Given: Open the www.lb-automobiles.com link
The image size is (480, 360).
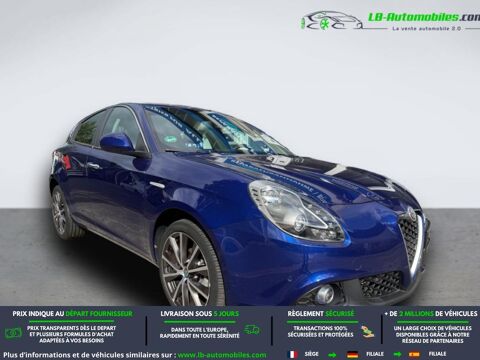Looking at the screenshot, I should (x=222, y=355).
